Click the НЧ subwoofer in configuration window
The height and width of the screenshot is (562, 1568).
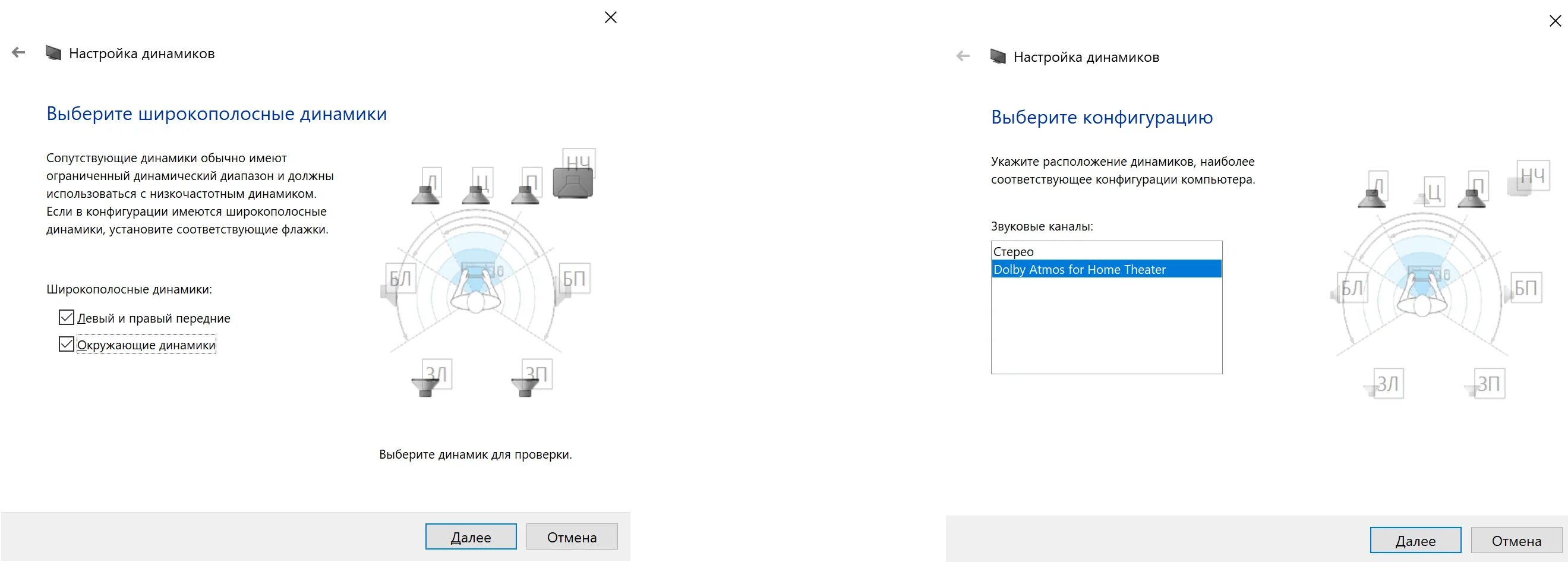[1528, 177]
